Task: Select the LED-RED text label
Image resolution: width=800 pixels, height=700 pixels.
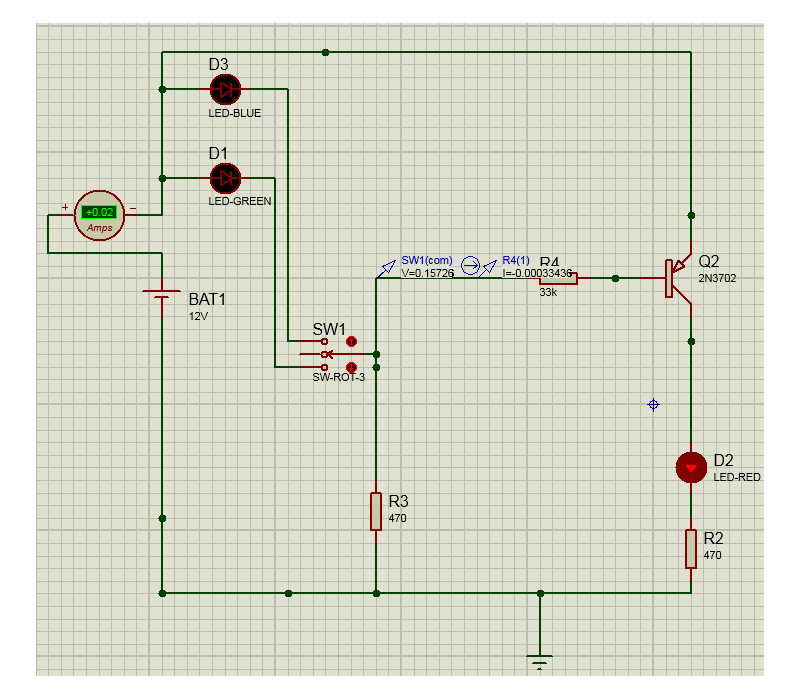Action: click(x=737, y=478)
